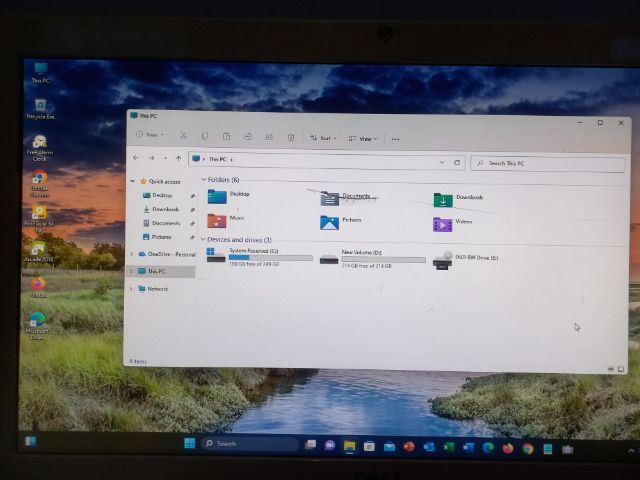
Task: Open Task View from the taskbar
Action: point(311,444)
